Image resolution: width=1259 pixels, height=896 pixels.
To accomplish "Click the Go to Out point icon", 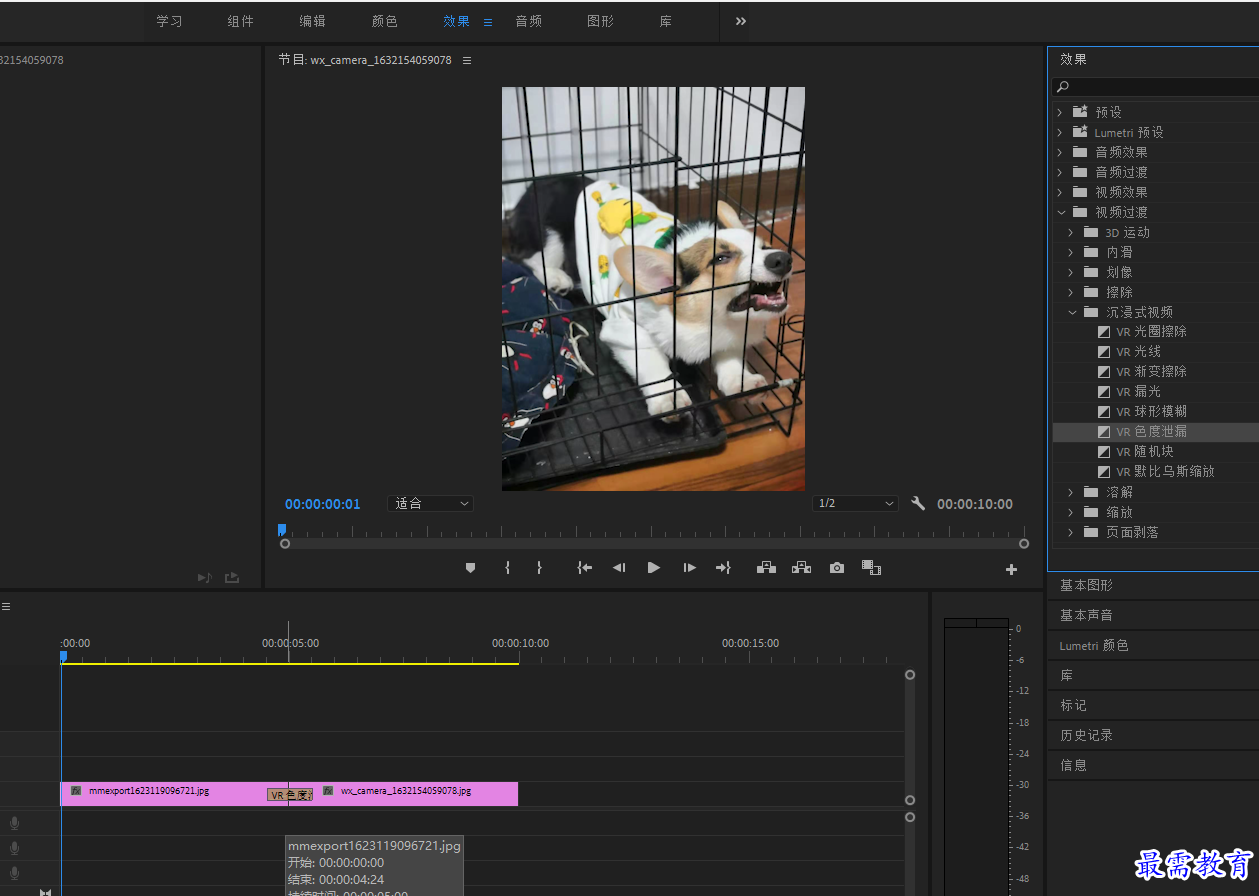I will tap(723, 568).
